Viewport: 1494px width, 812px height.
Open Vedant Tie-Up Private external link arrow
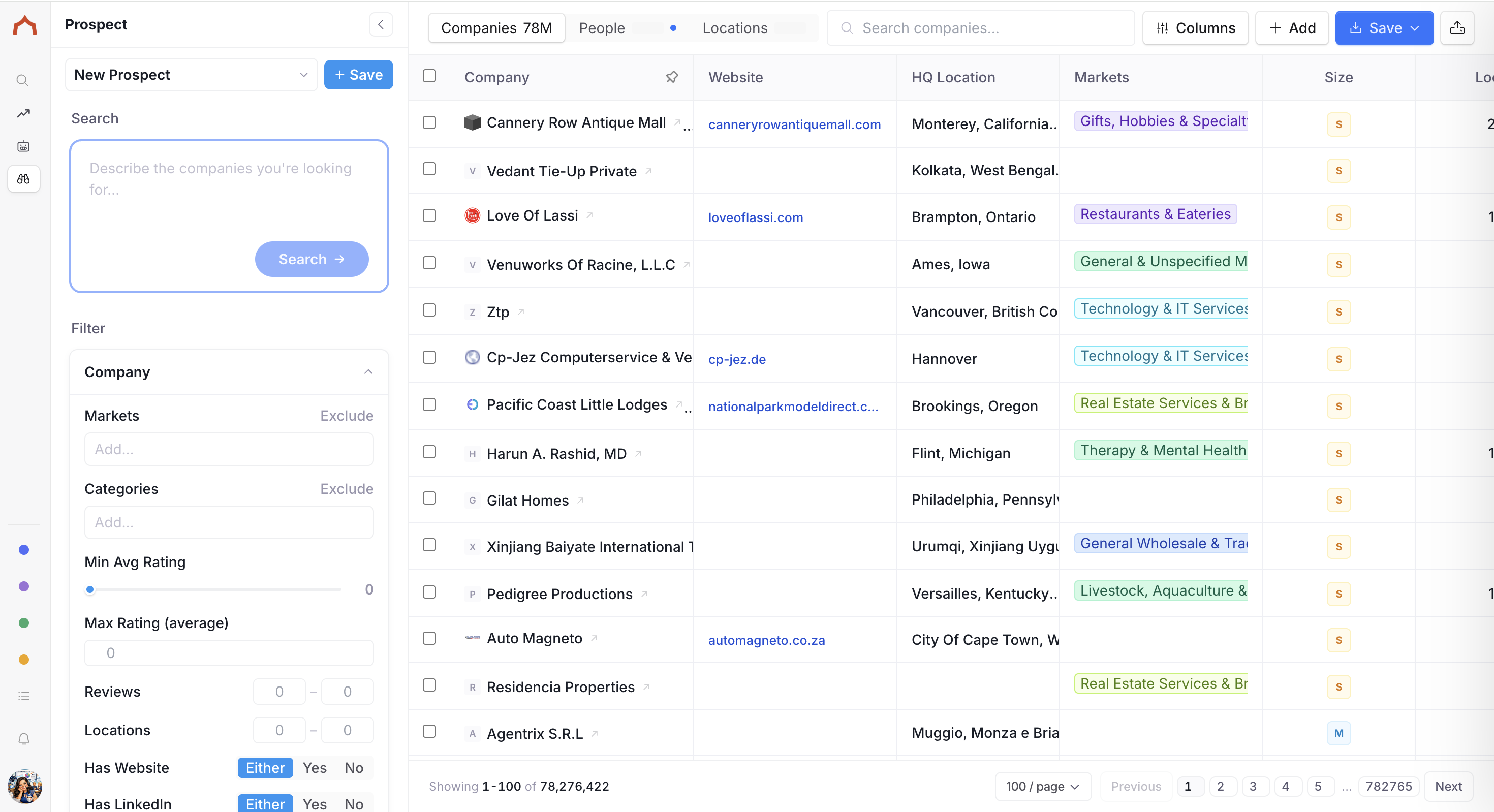tap(648, 171)
